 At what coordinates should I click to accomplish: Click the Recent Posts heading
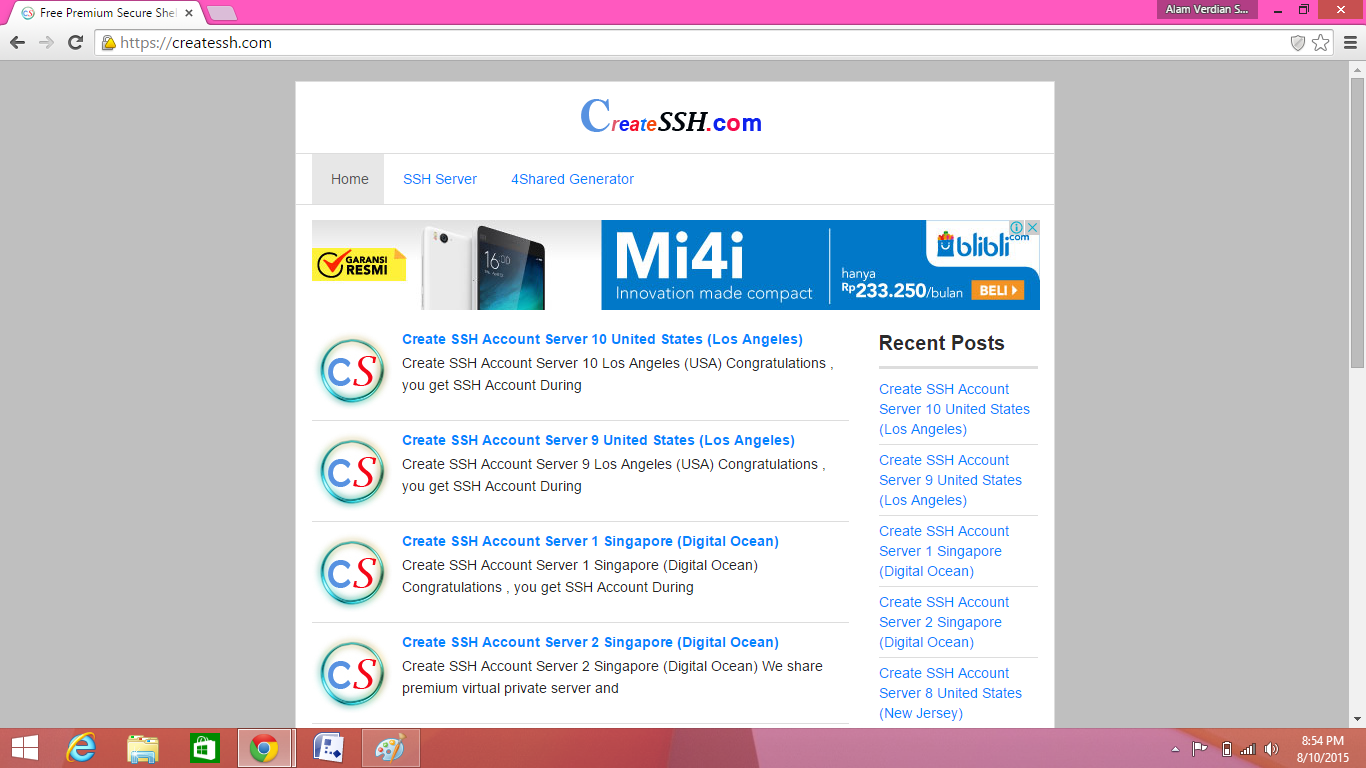(941, 343)
